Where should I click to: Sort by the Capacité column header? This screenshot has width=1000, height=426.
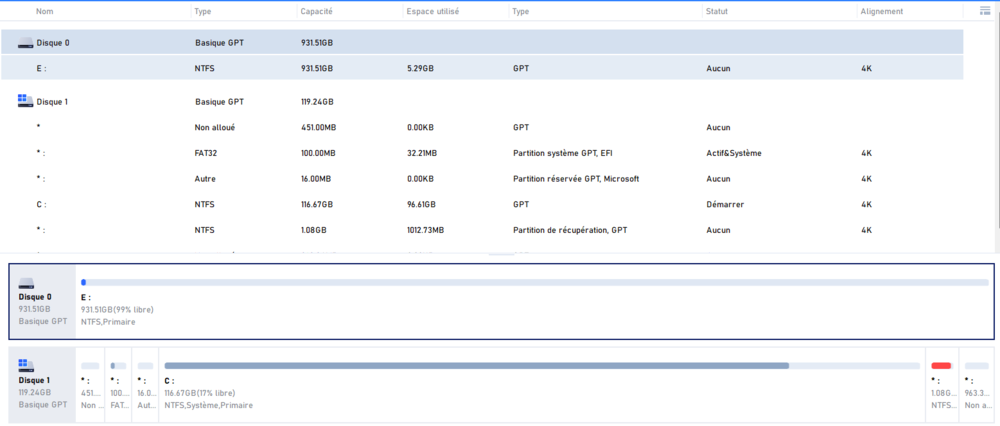317,11
